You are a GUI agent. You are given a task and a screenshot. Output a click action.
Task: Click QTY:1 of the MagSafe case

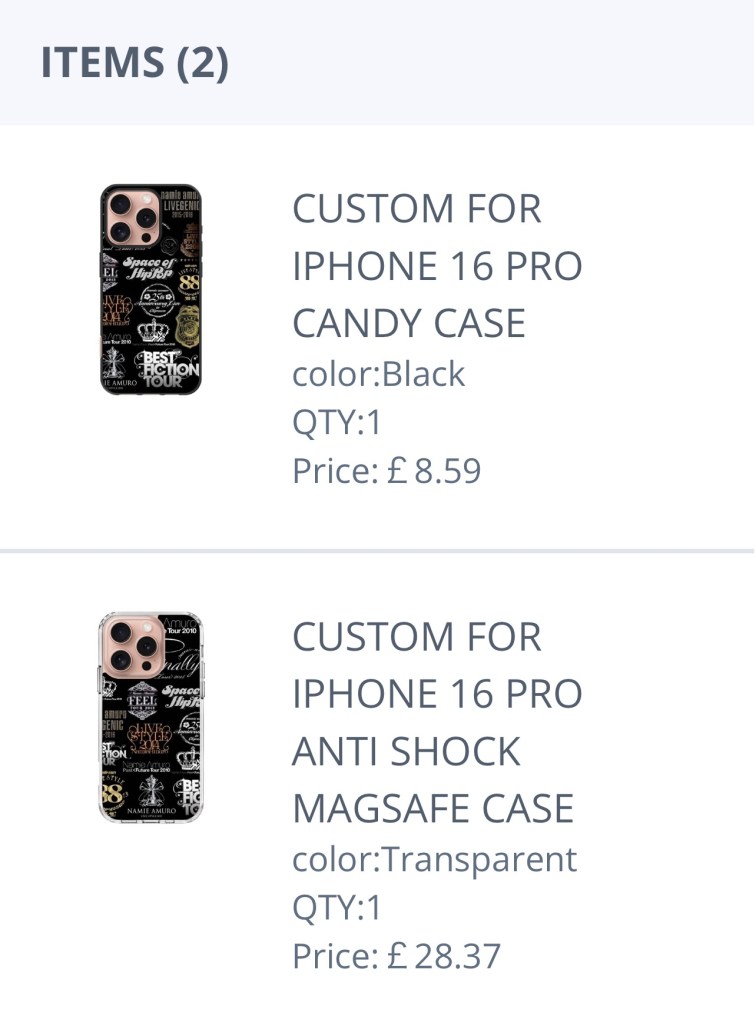pyautogui.click(x=337, y=908)
